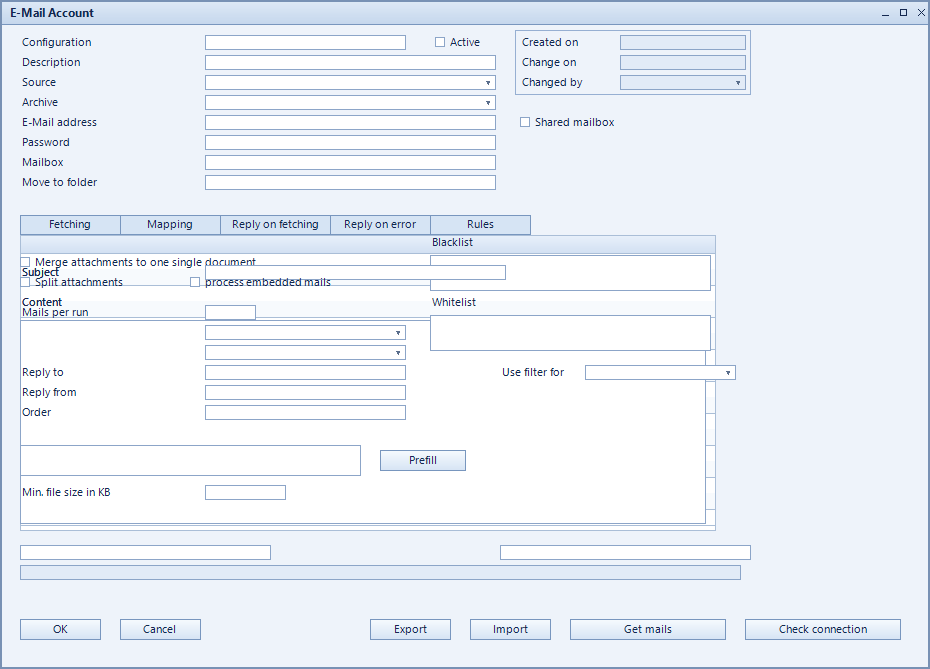Enable the Active checkbox
The image size is (930, 669).
(439, 42)
